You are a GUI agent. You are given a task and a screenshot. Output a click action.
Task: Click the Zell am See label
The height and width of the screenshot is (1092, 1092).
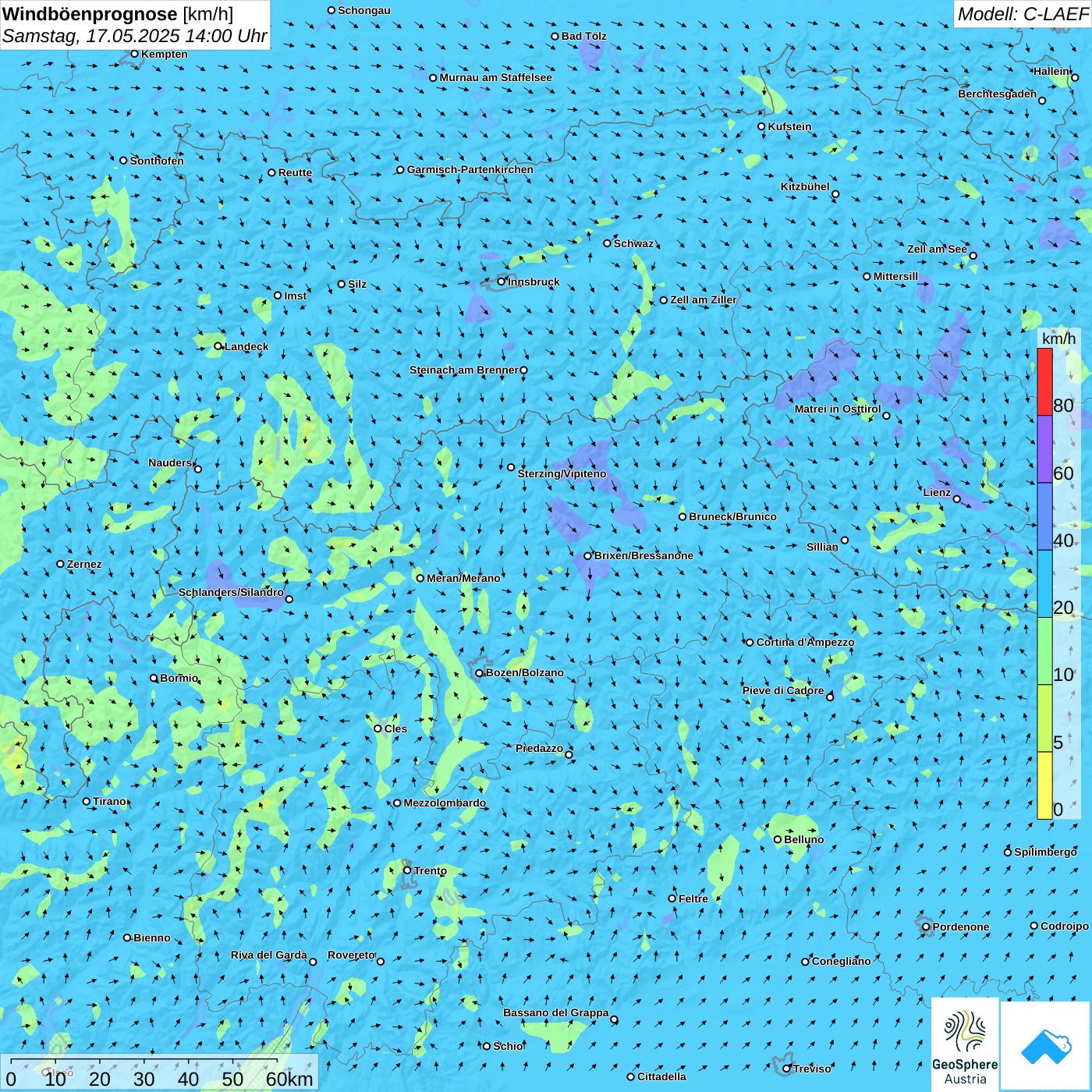click(937, 249)
